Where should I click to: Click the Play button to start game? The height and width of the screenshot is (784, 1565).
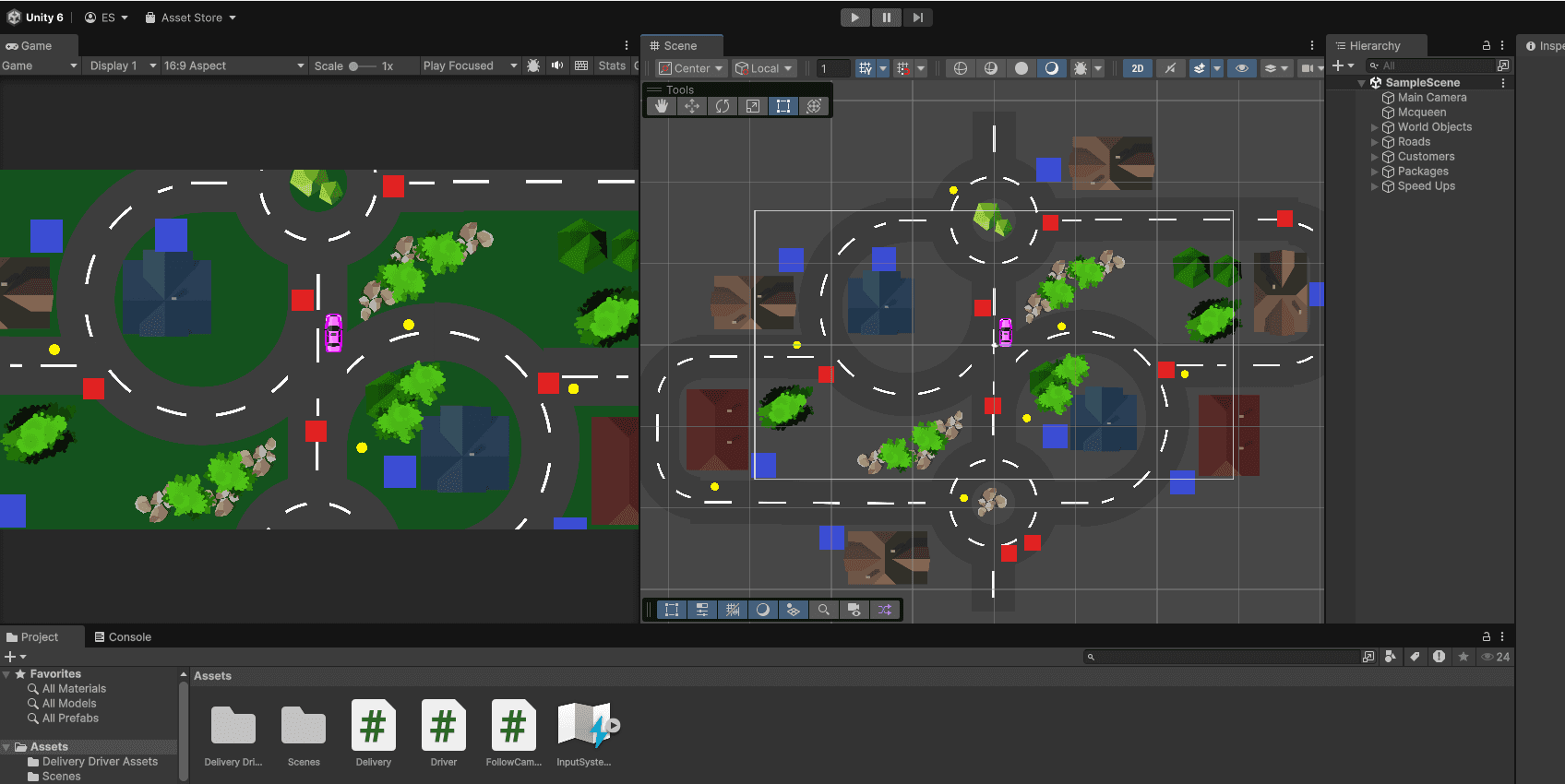[854, 18]
